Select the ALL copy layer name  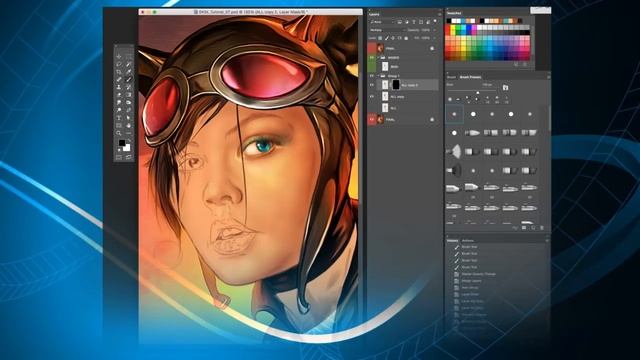[398, 97]
